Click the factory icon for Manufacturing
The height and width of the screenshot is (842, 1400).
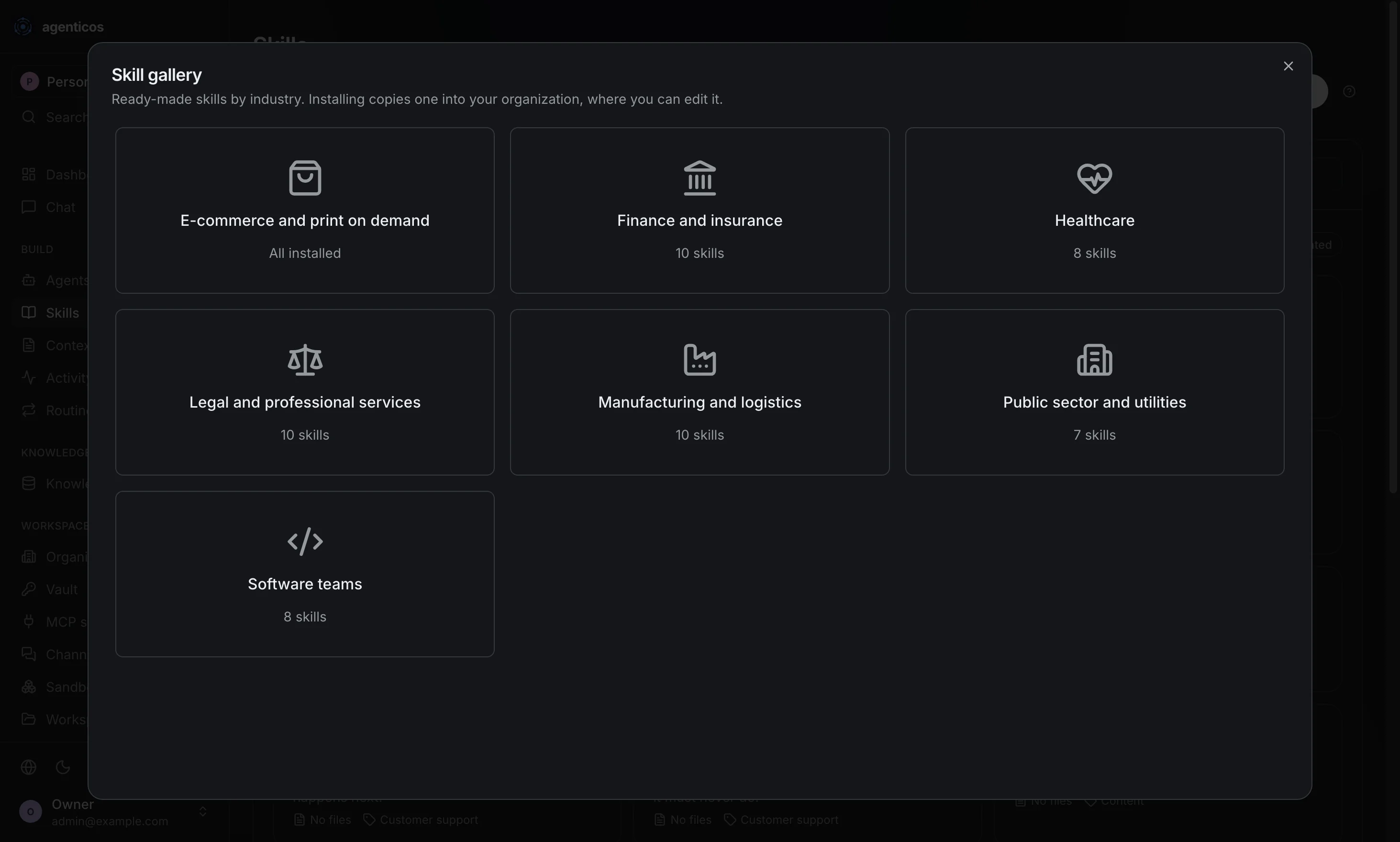pyautogui.click(x=700, y=360)
